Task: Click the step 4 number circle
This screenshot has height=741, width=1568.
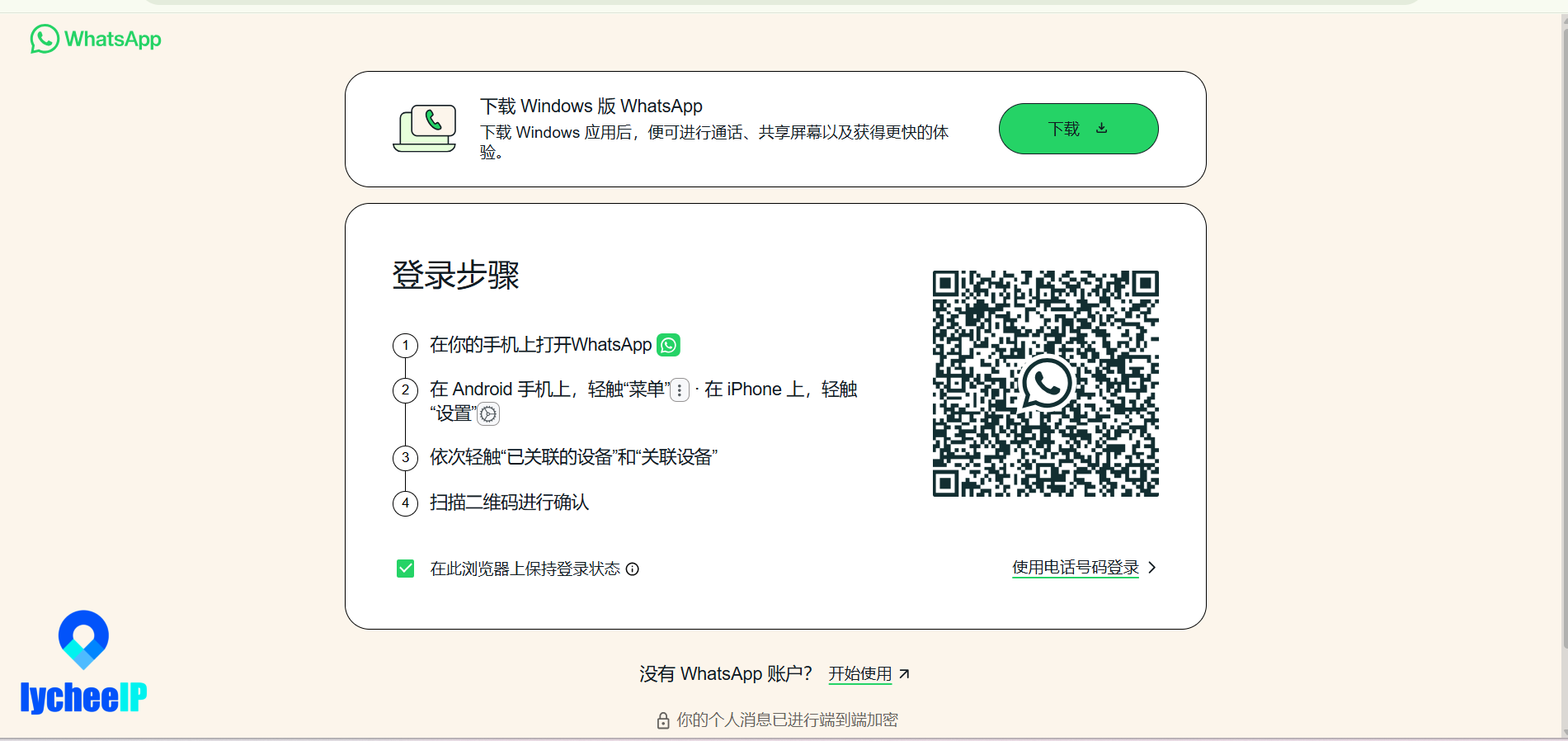Action: pos(405,503)
